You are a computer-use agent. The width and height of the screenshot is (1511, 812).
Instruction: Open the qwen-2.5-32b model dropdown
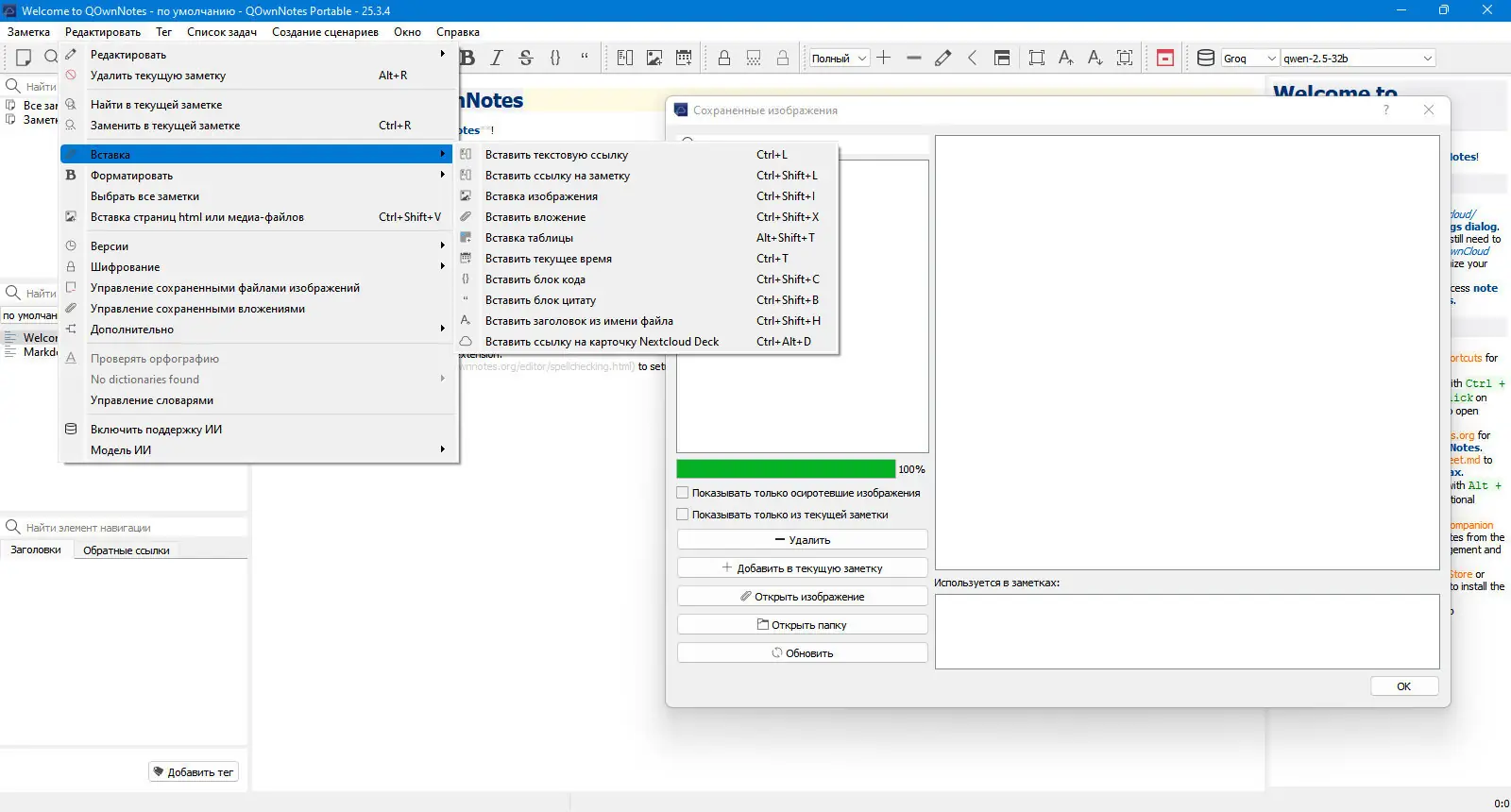pos(1358,58)
